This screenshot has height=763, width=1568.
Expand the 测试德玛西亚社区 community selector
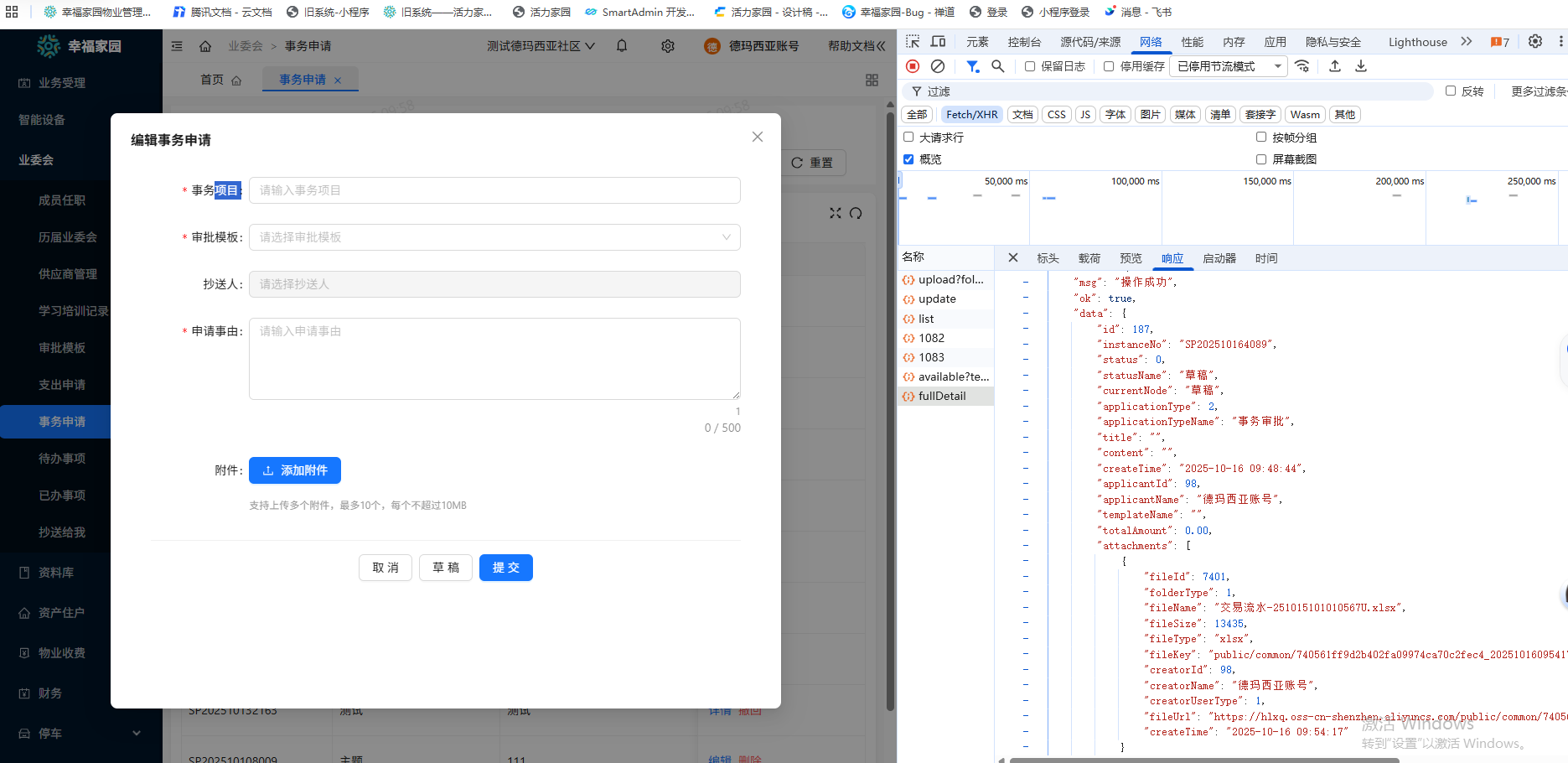(x=541, y=46)
